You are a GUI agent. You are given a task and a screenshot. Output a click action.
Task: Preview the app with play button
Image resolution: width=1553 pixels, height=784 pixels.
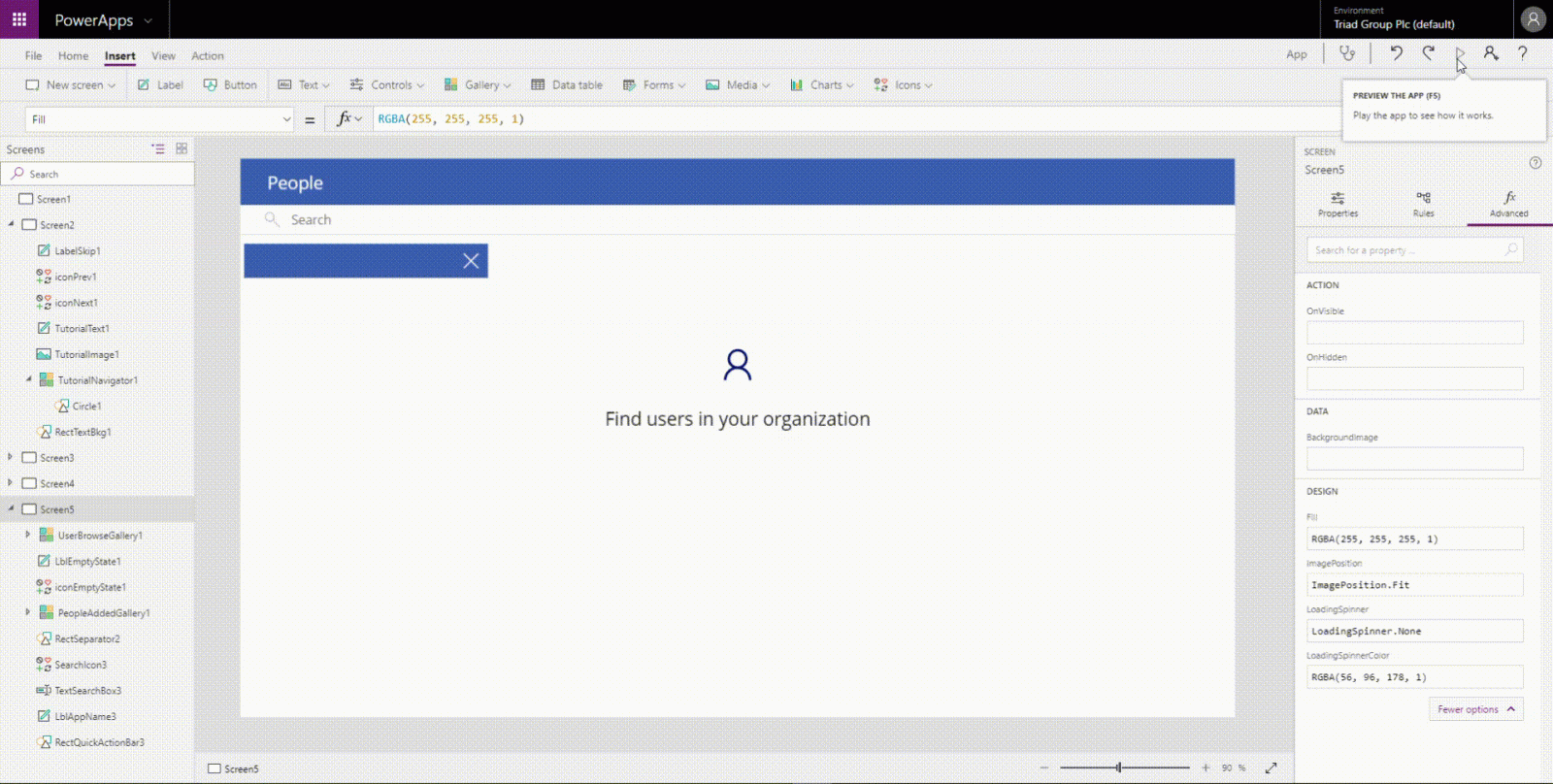click(x=1460, y=54)
